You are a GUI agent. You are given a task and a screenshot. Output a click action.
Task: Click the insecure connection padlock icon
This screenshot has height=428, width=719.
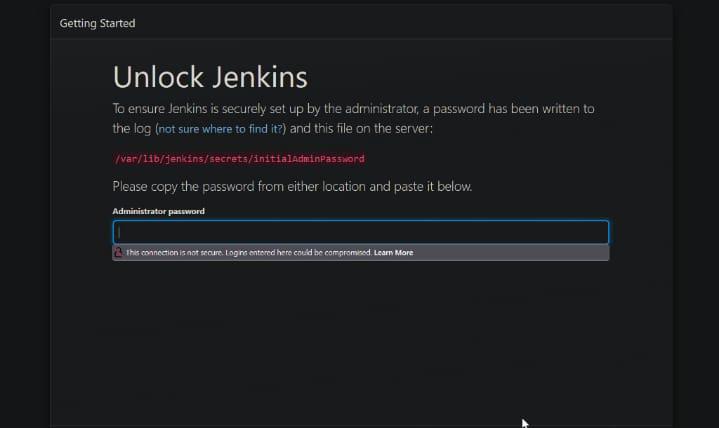tap(118, 253)
